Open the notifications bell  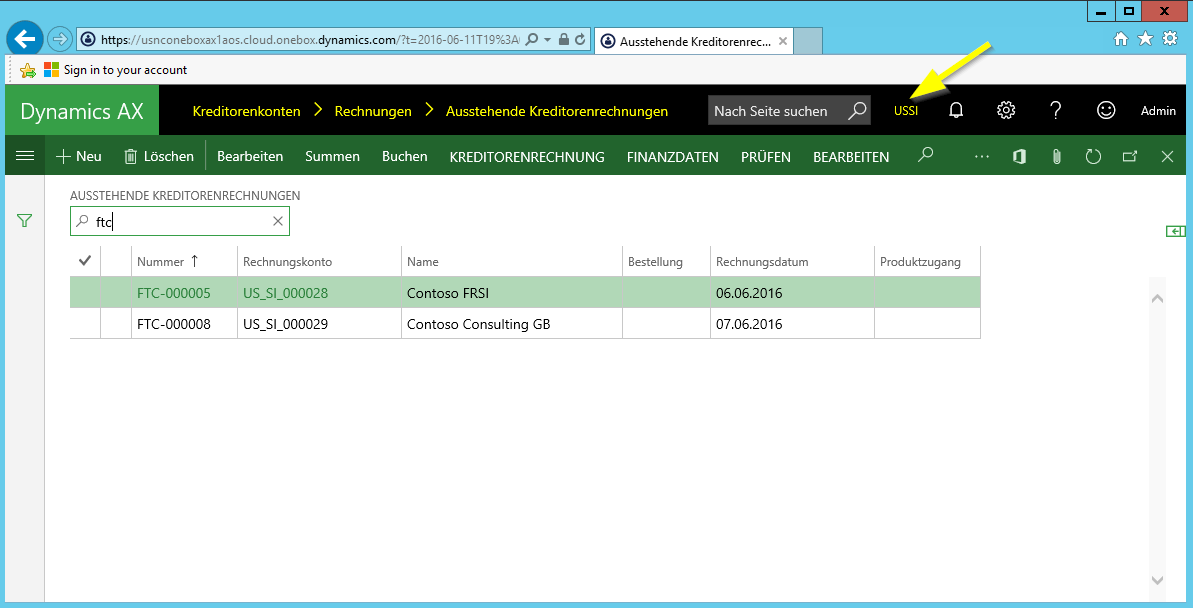coord(956,111)
